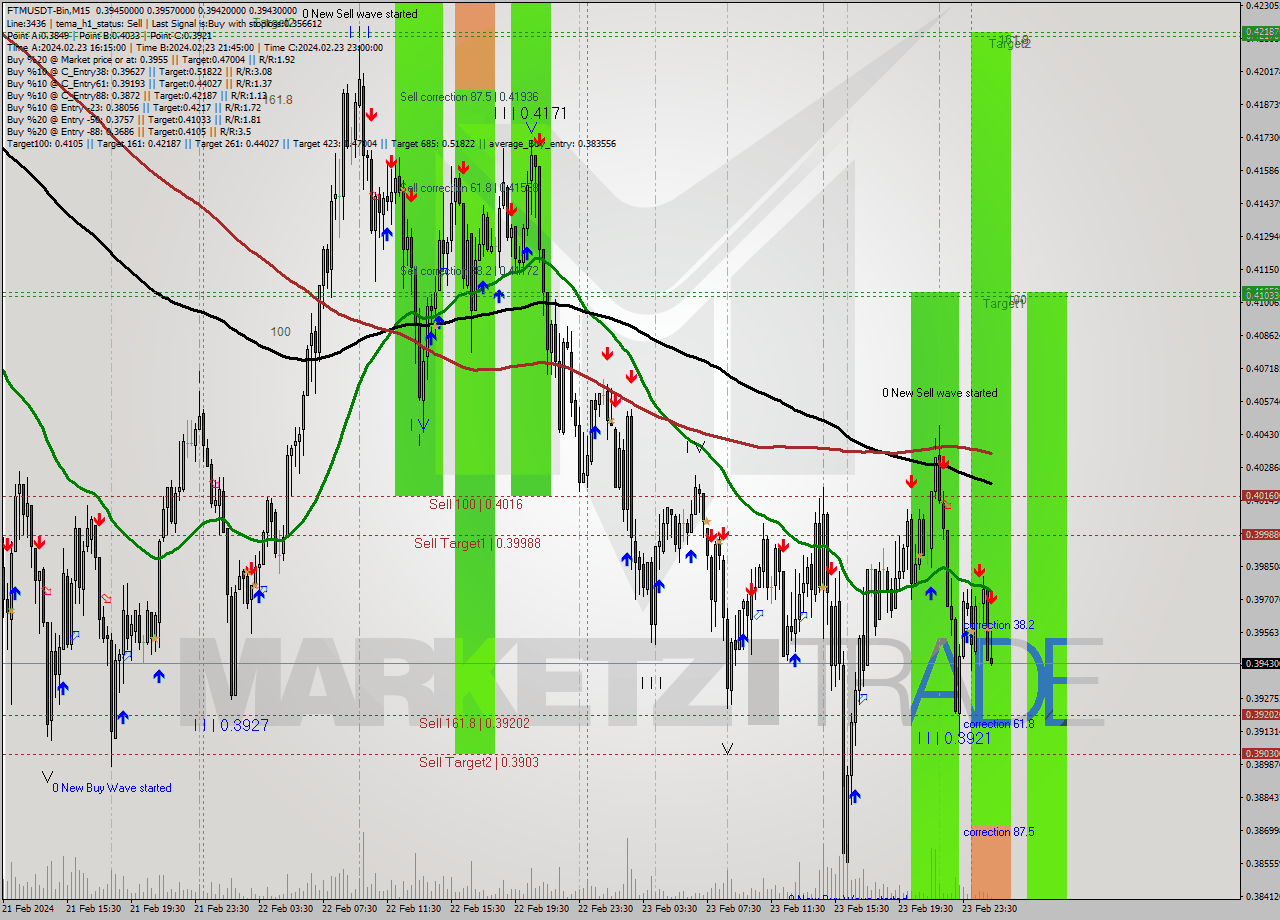
Task: Select red 0.39988 price axis tag
Action: click(1260, 534)
